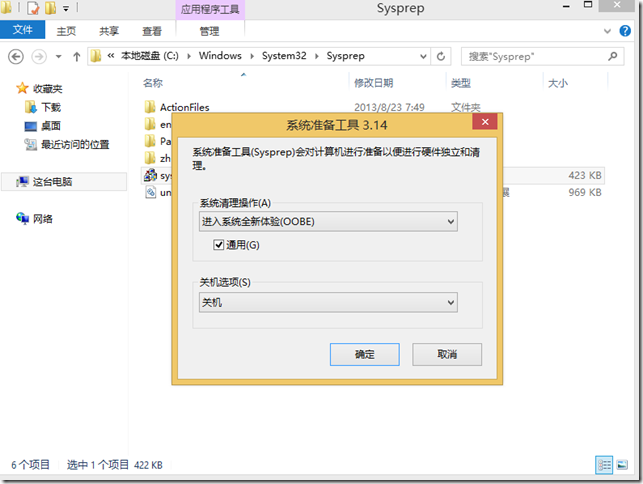Open 最近访问的位置 in navigation pane
Image resolution: width=643 pixels, height=484 pixels.
(x=75, y=144)
